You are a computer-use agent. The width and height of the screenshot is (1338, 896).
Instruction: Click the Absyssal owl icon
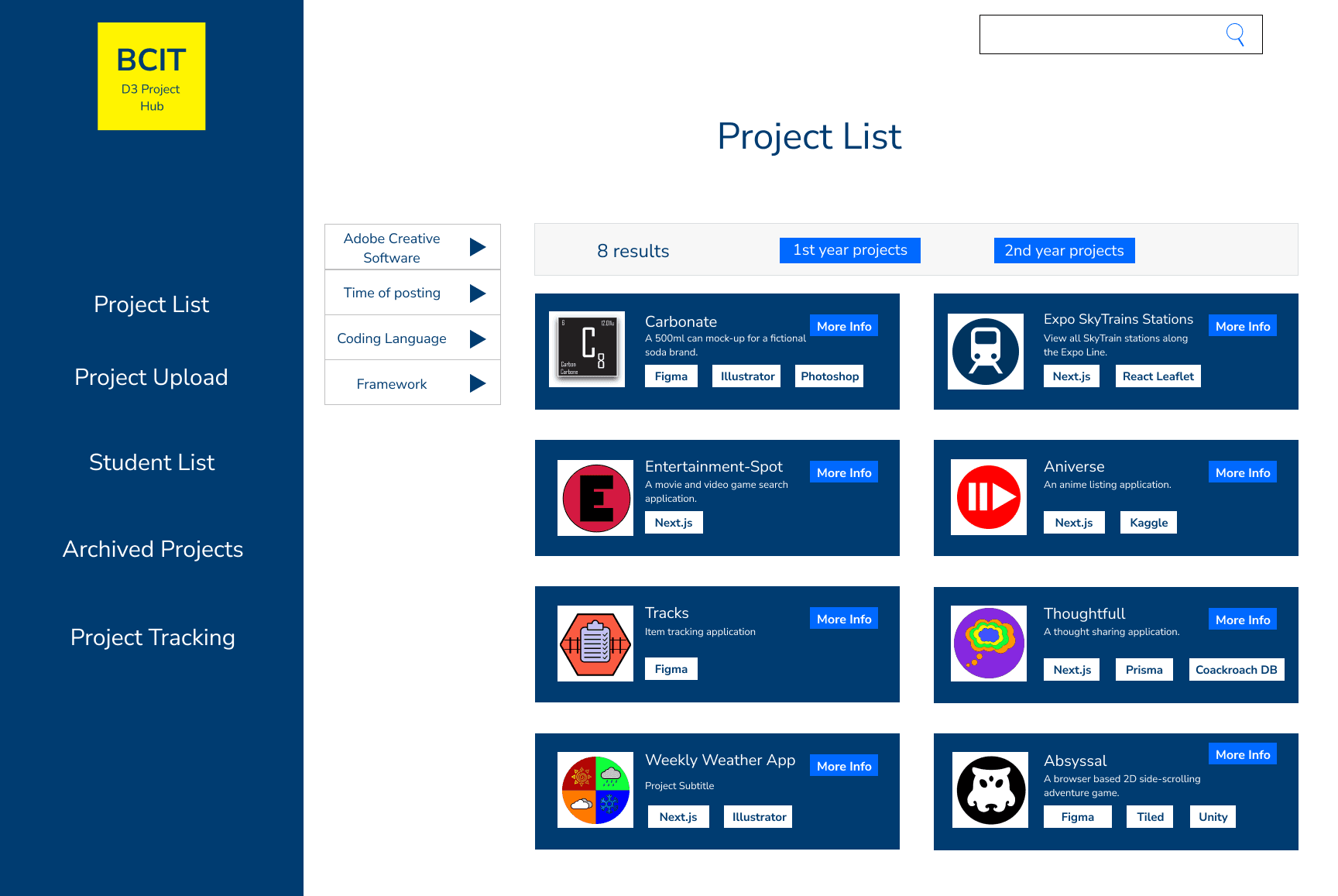click(990, 790)
